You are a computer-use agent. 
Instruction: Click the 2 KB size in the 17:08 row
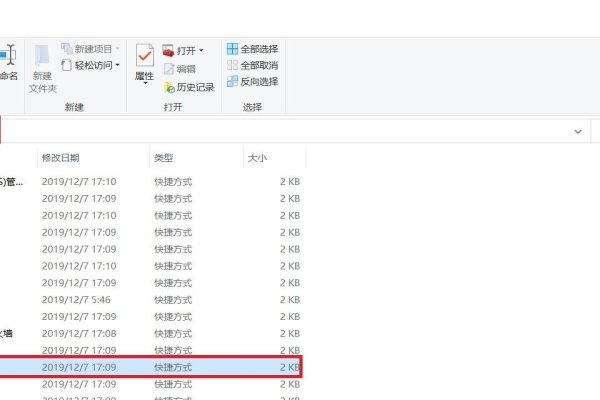[x=290, y=333]
